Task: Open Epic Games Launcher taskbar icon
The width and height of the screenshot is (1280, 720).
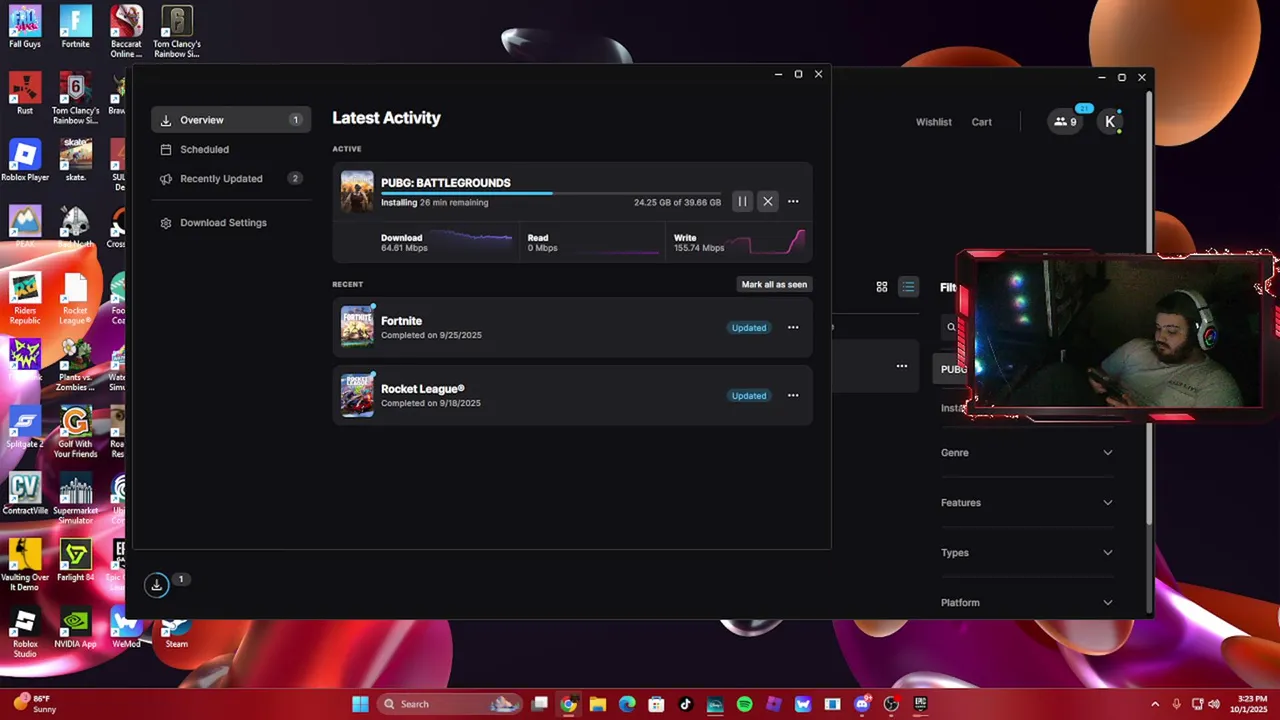Action: [x=920, y=704]
